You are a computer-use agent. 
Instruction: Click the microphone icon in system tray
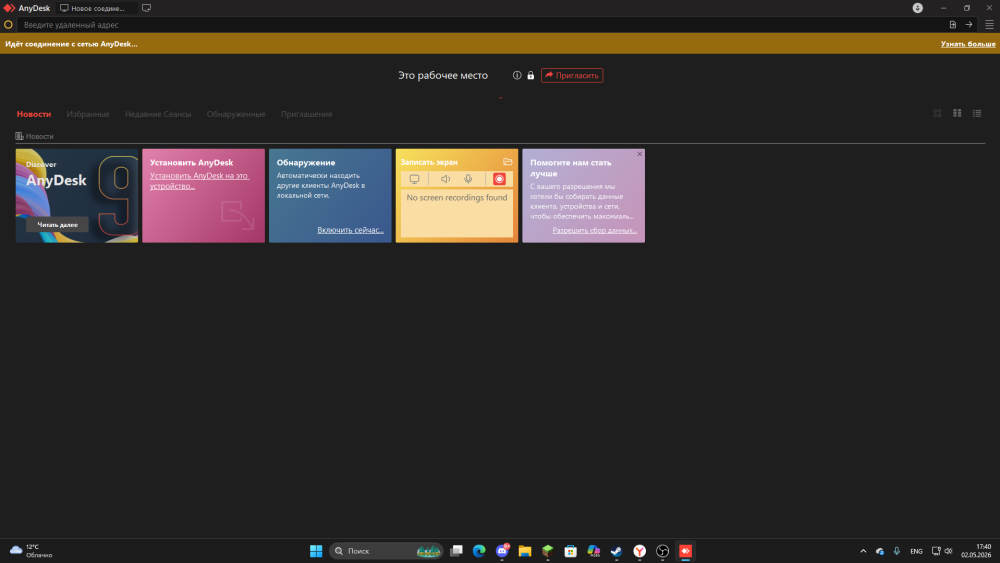897,551
